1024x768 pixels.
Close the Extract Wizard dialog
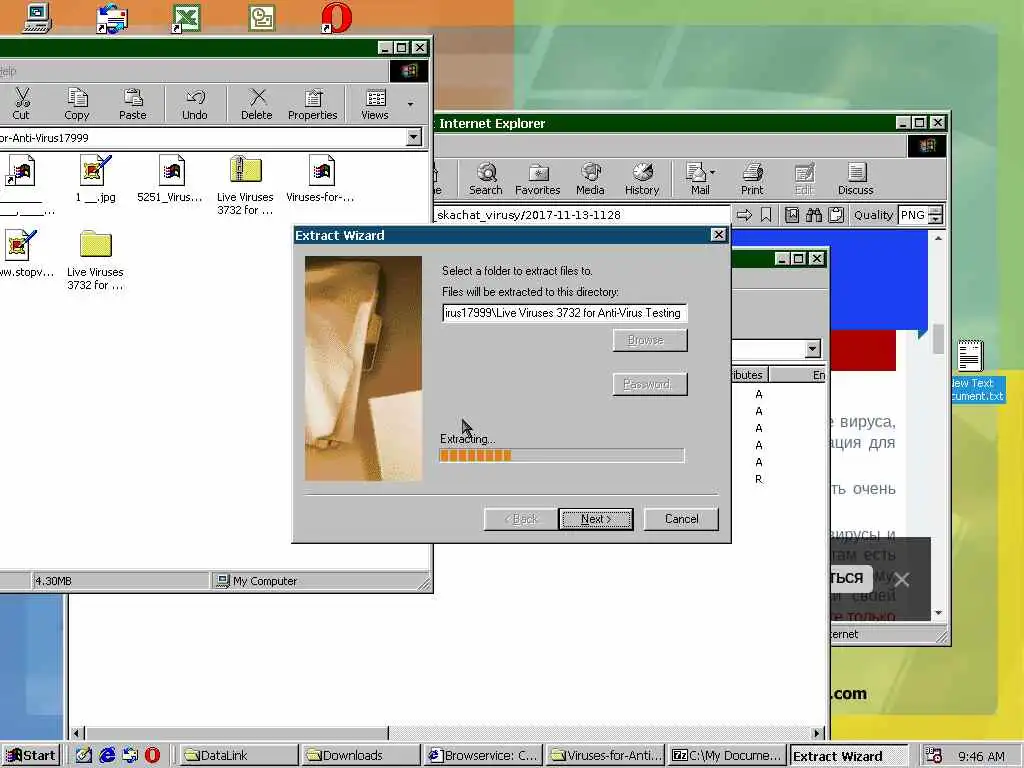click(718, 235)
